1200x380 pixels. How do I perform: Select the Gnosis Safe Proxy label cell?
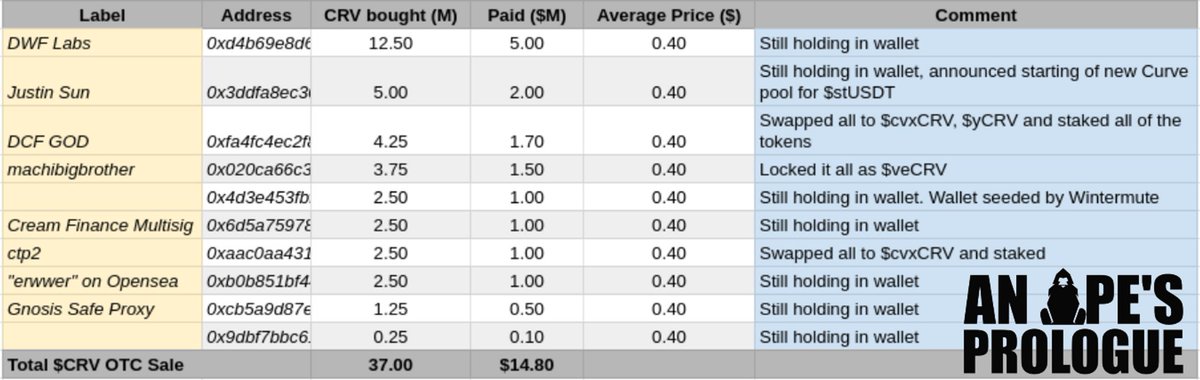(x=102, y=309)
